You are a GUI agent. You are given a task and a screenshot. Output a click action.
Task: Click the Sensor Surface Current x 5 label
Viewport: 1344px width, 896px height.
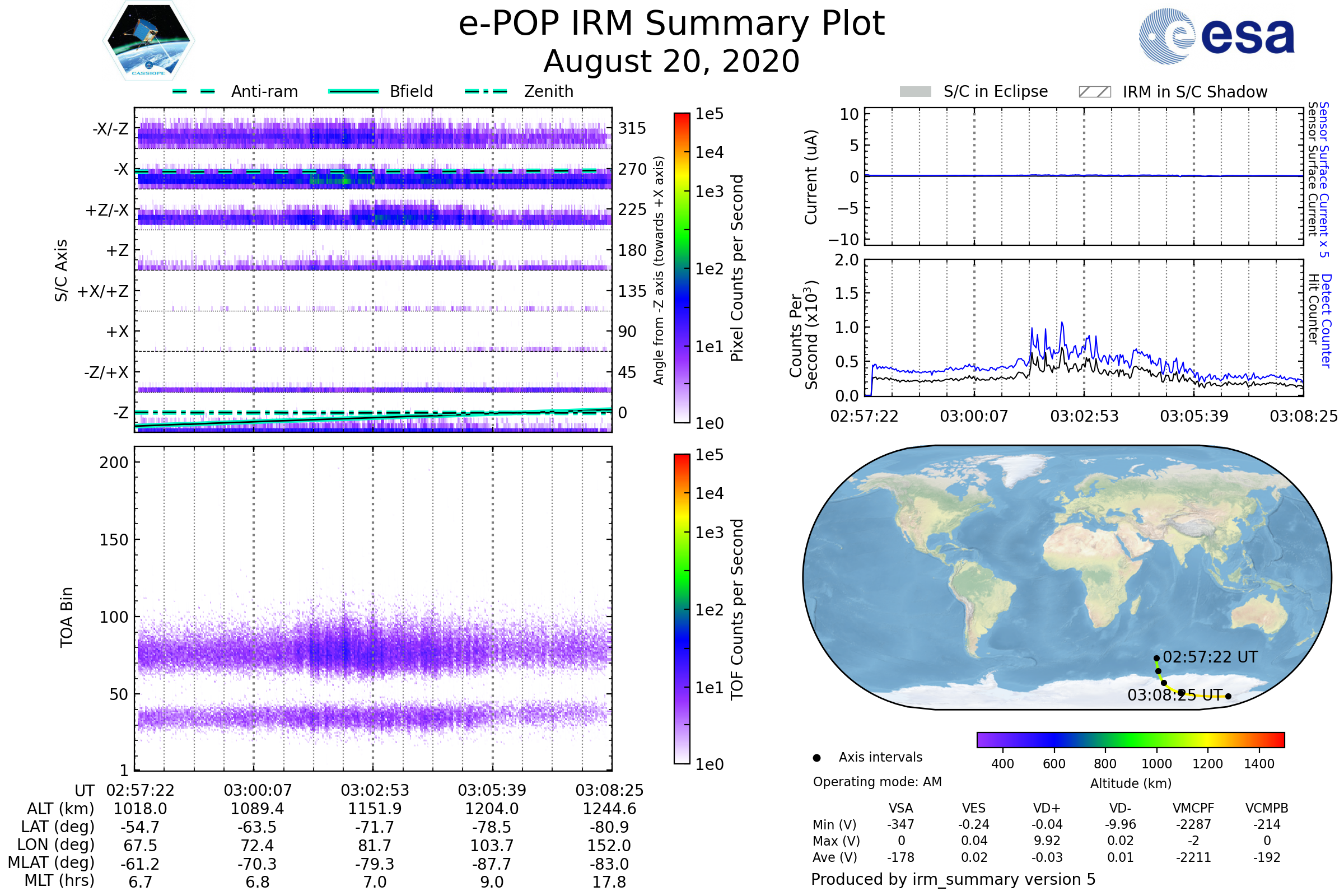coord(1323,180)
